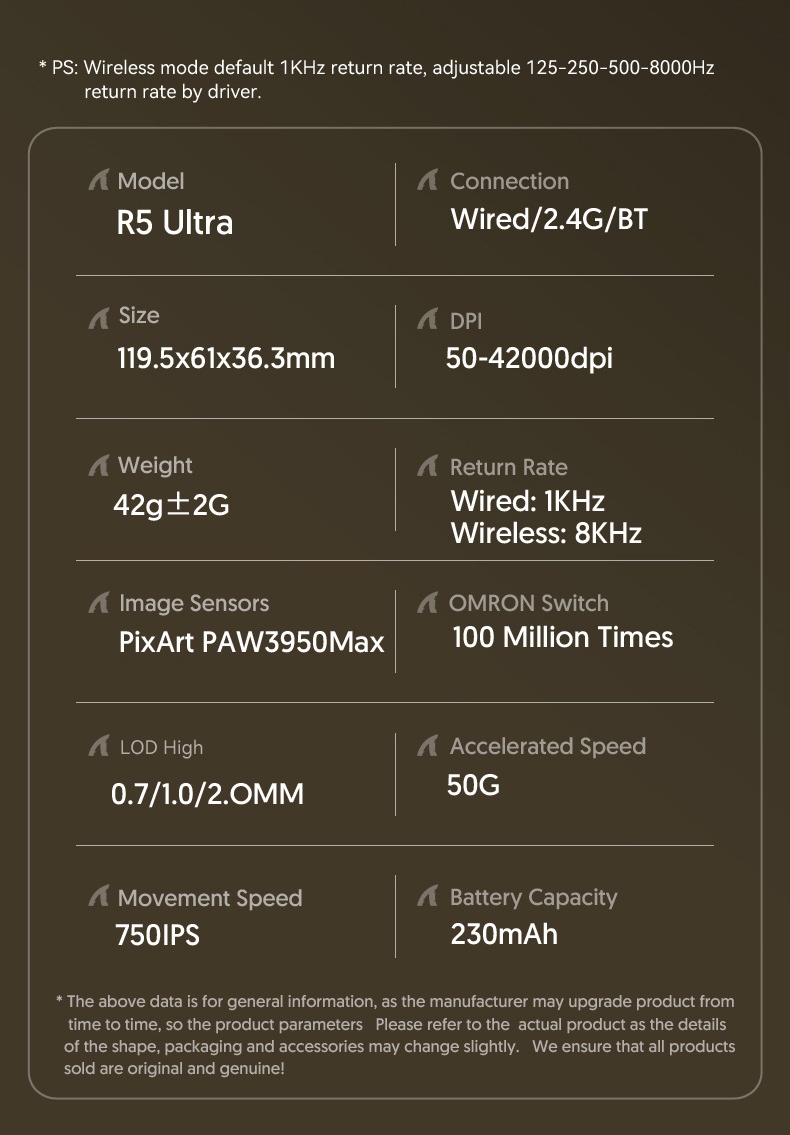Click the icon beside the Weight label

(98, 466)
